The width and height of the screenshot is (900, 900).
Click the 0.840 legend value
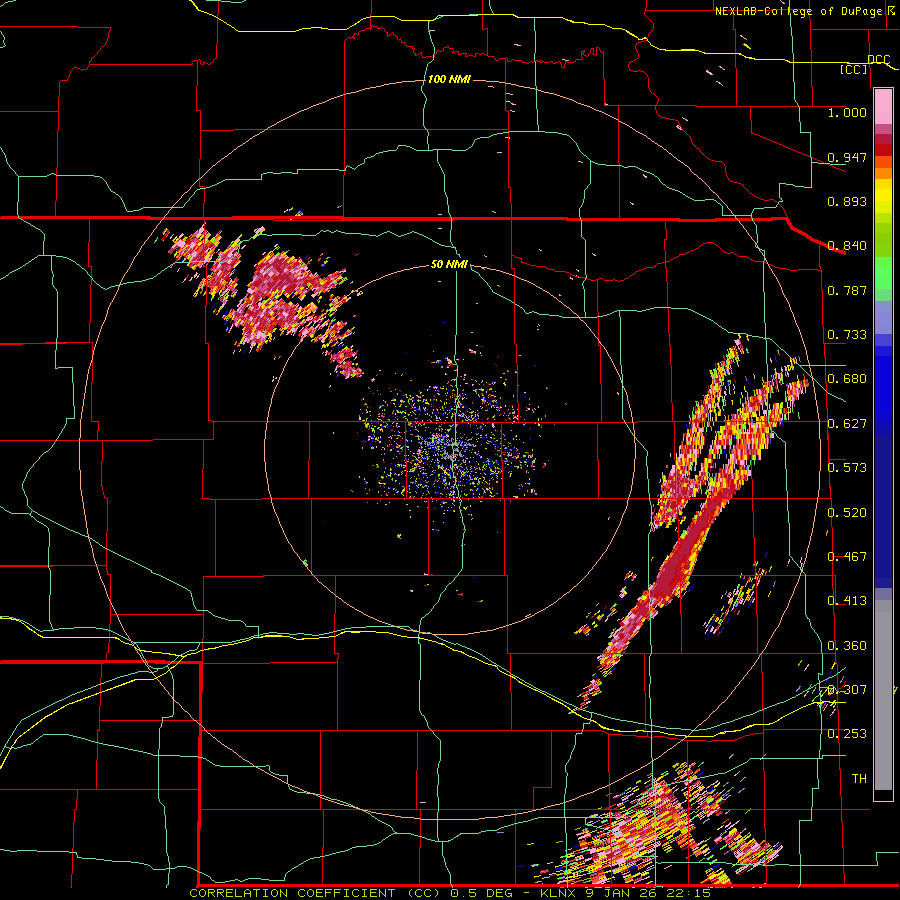click(847, 246)
